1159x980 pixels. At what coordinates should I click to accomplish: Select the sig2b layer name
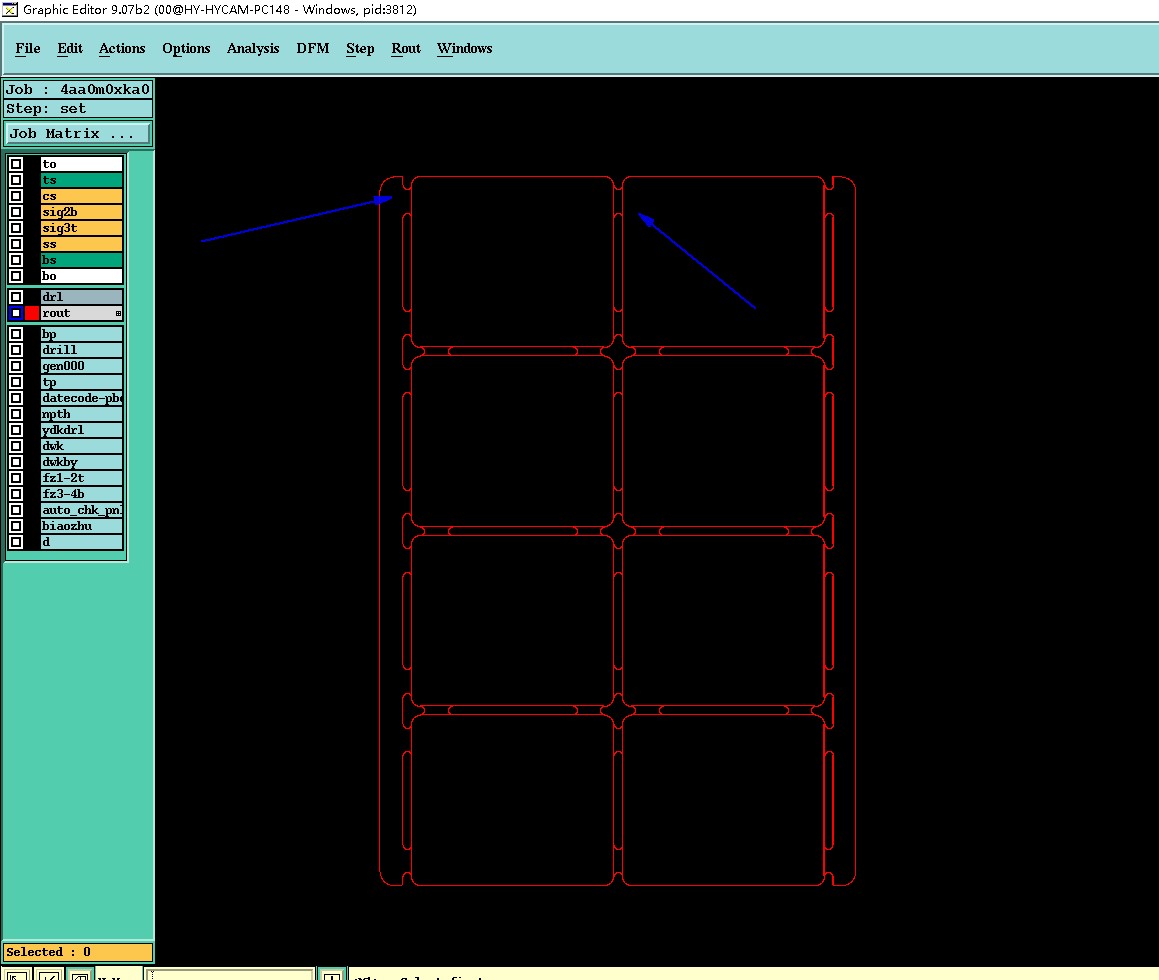pos(81,212)
